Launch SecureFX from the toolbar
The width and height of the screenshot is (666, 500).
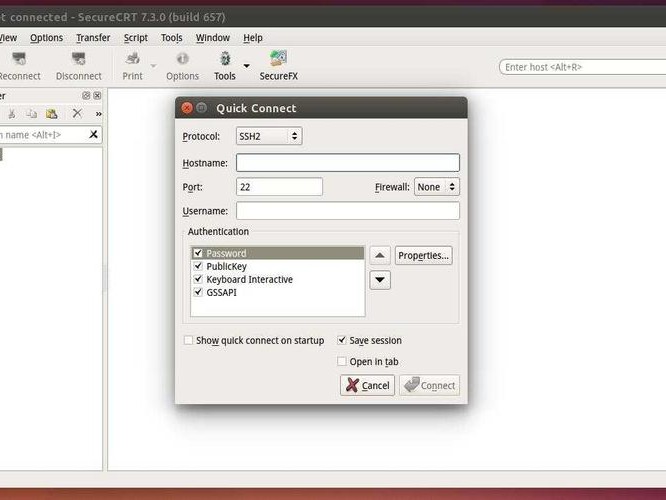[x=278, y=58]
